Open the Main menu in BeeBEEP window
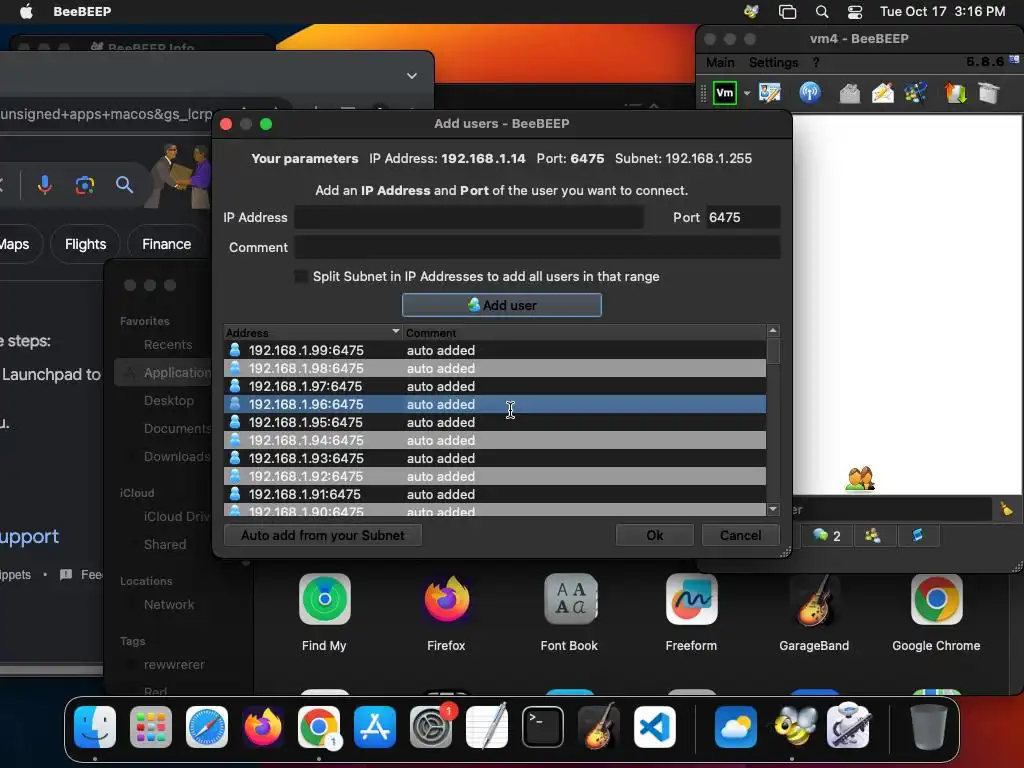The height and width of the screenshot is (768, 1024). pos(720,63)
